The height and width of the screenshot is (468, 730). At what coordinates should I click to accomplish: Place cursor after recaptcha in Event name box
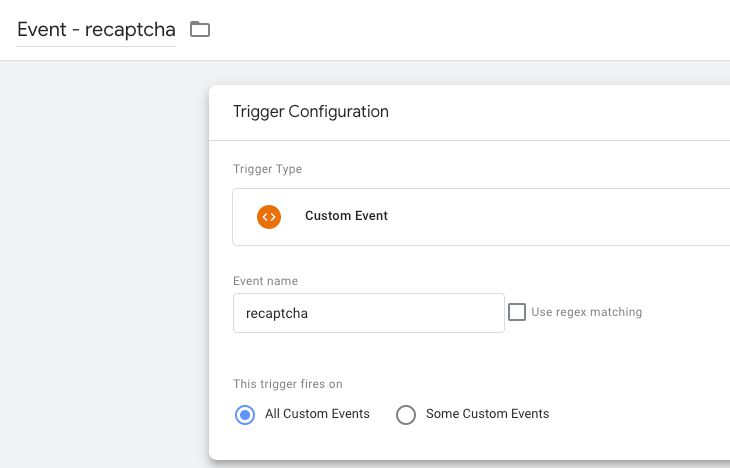pyautogui.click(x=309, y=313)
